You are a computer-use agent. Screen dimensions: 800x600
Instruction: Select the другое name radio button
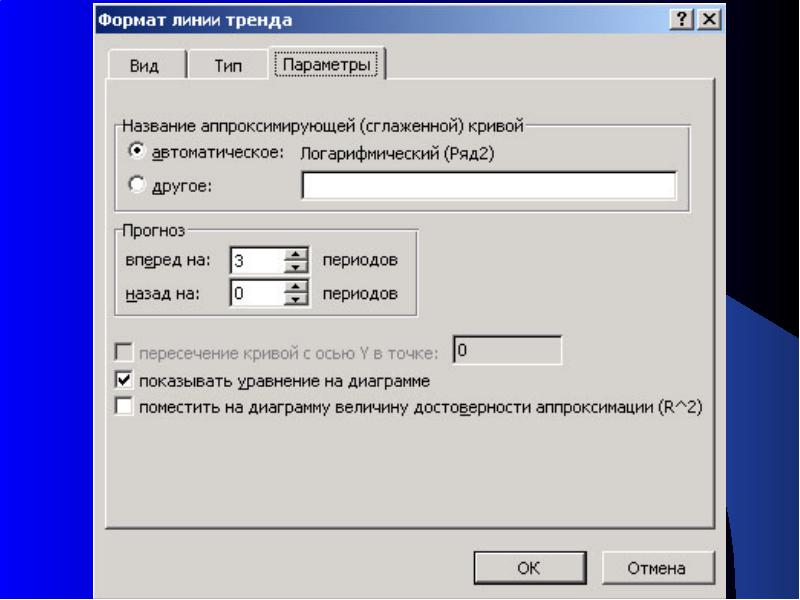point(136,184)
